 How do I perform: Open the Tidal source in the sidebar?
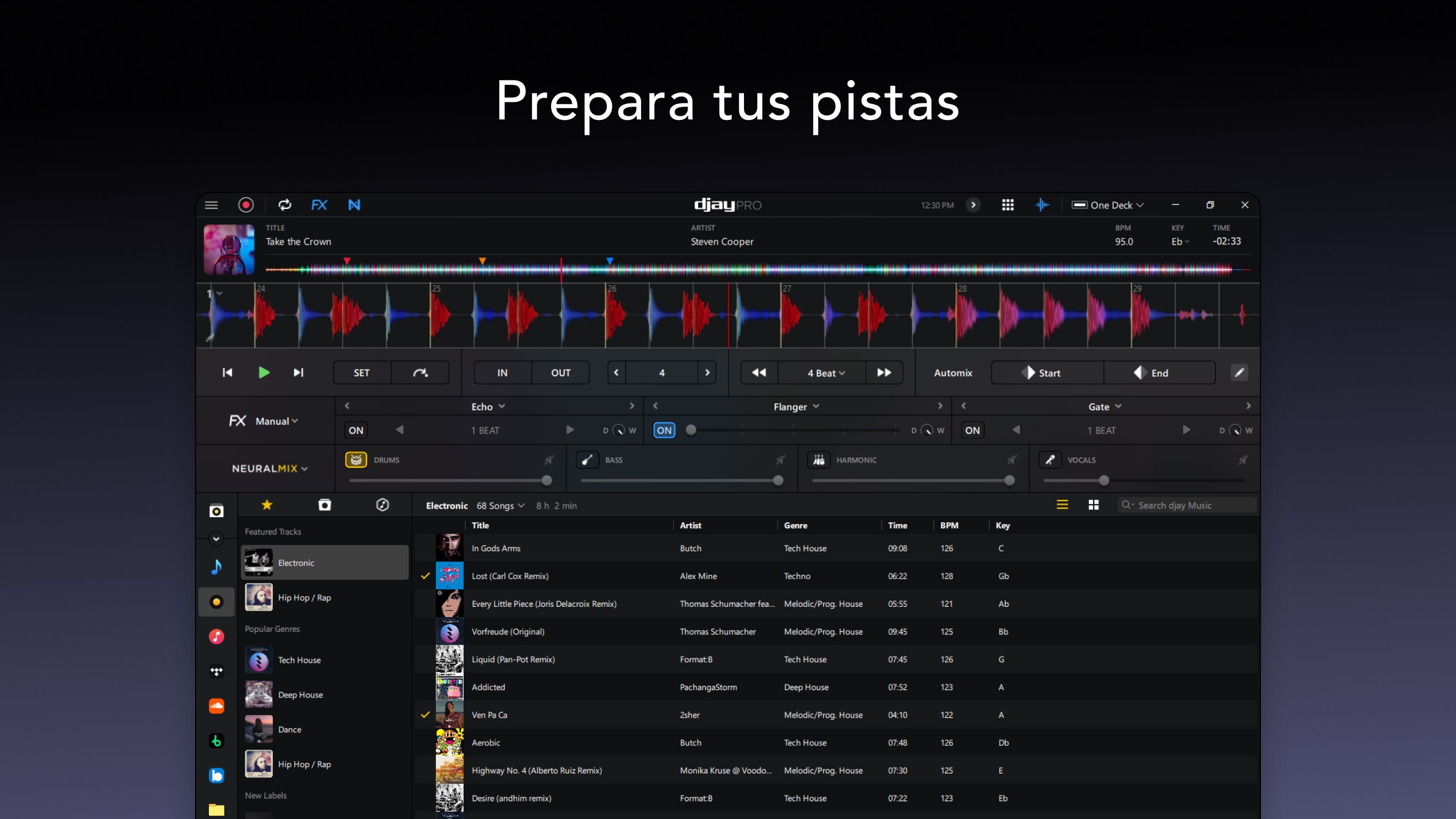216,671
